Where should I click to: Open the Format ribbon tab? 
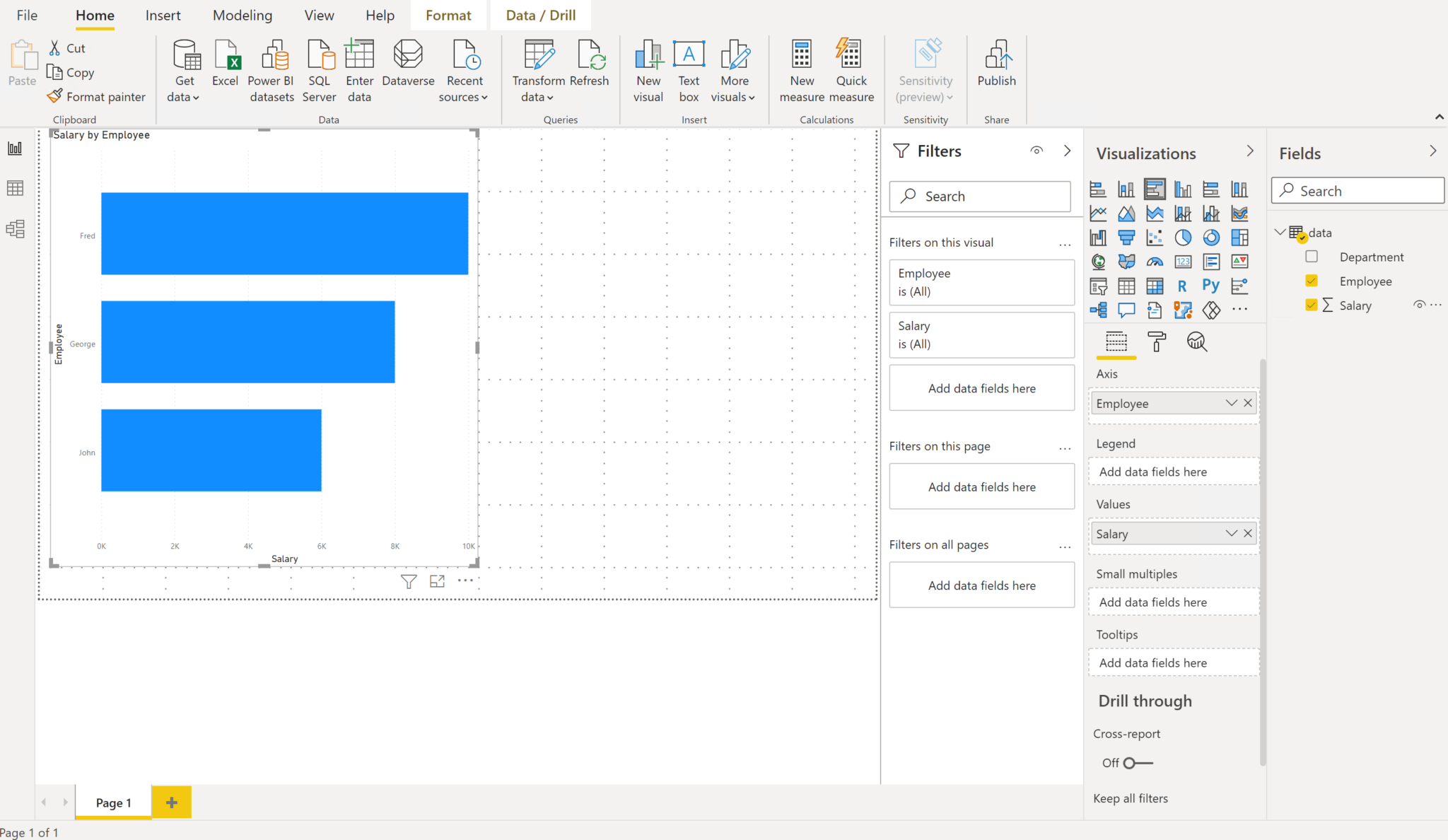click(446, 15)
